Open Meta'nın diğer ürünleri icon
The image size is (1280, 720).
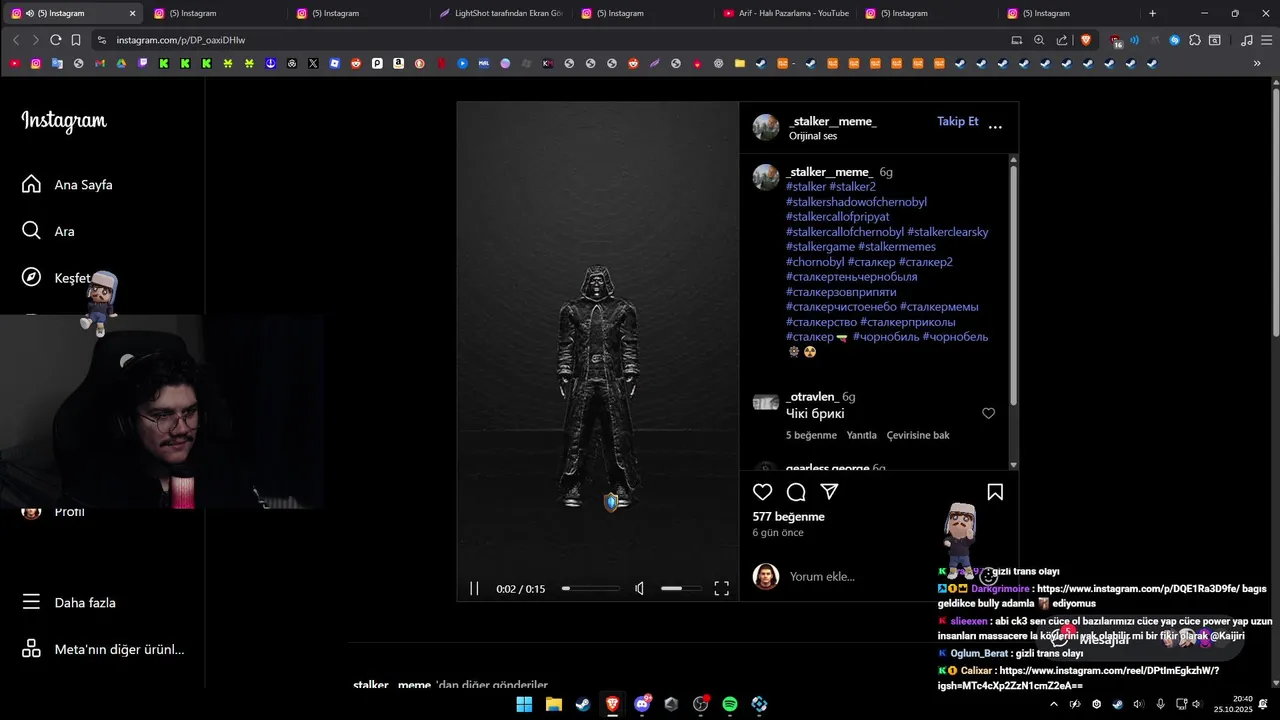click(31, 649)
